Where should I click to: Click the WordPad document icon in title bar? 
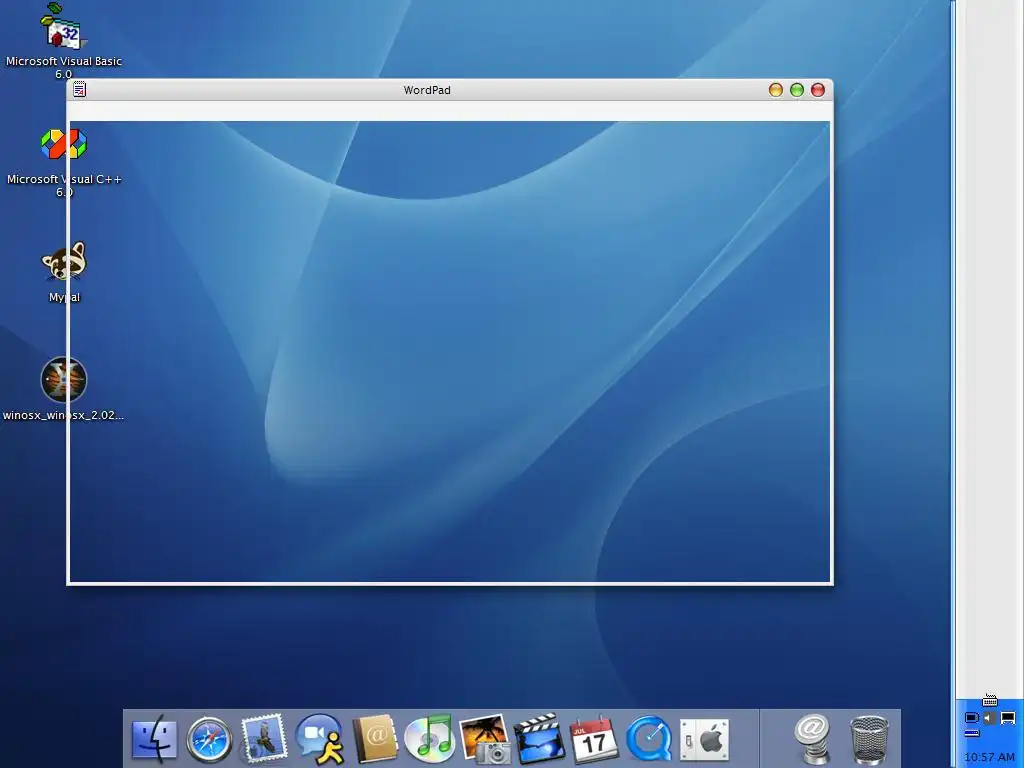point(80,89)
